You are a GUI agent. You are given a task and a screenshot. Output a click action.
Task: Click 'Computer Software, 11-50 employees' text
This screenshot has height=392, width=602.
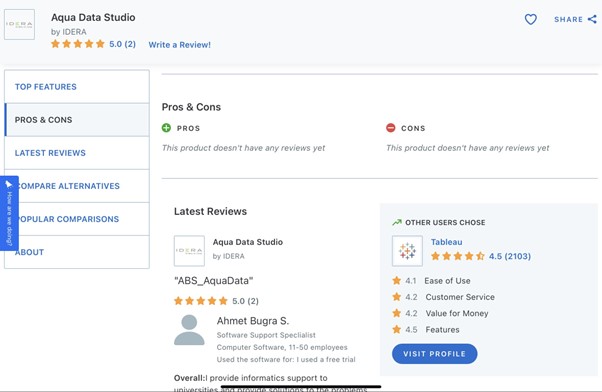pyautogui.click(x=282, y=347)
